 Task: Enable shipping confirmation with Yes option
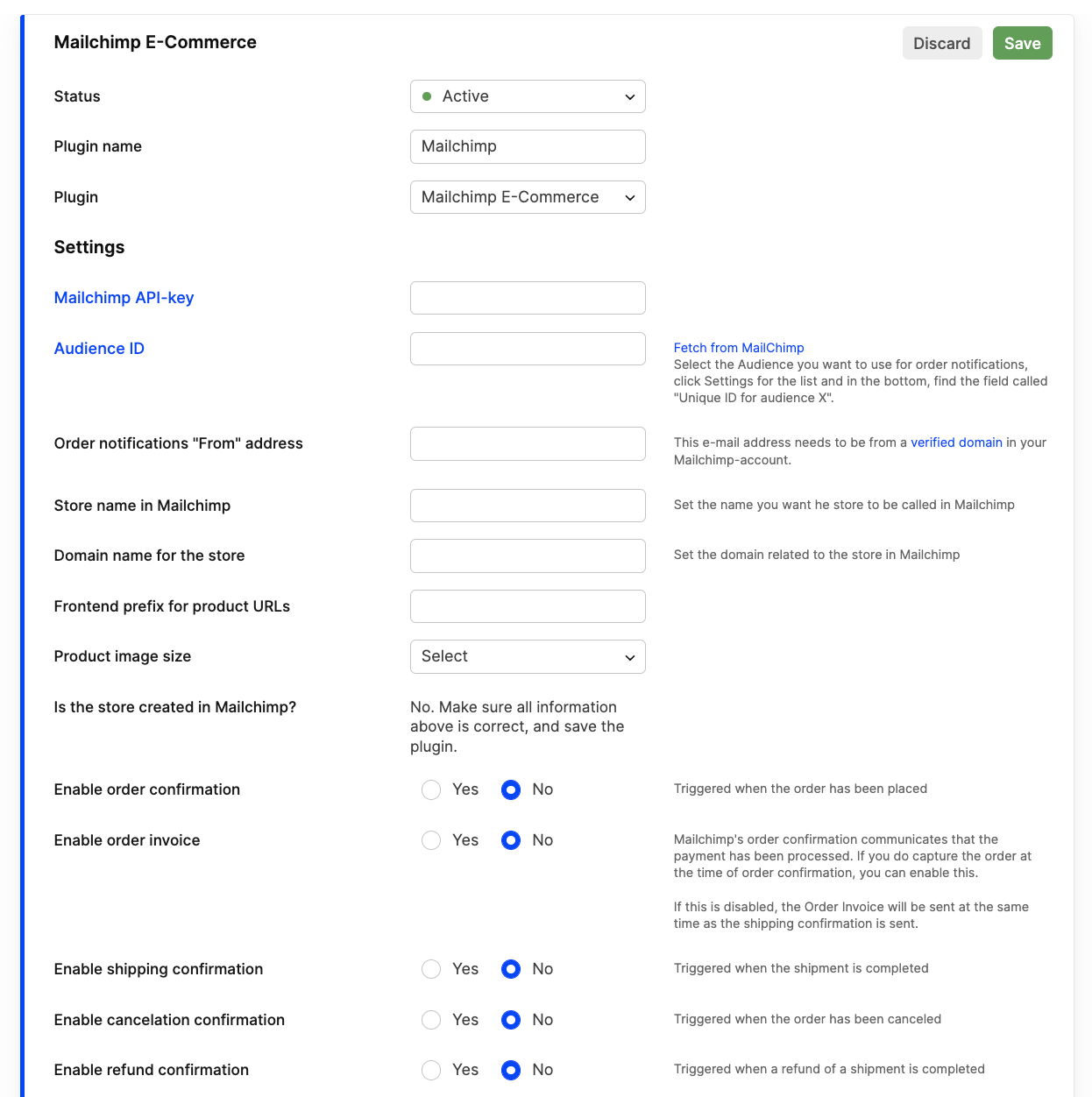tap(430, 969)
